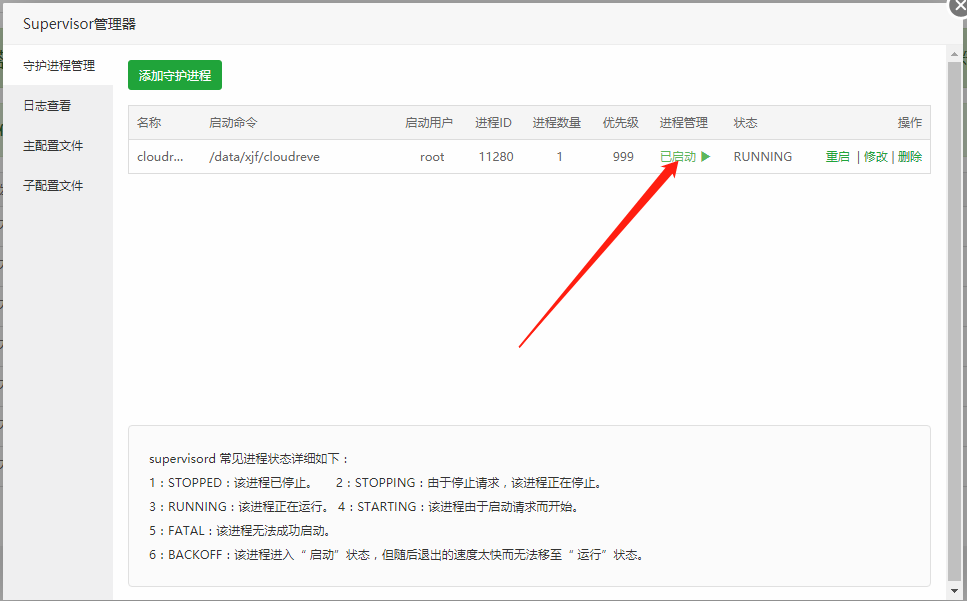Click the supervisord 常见进程状态详细如下 heading line

point(250,459)
